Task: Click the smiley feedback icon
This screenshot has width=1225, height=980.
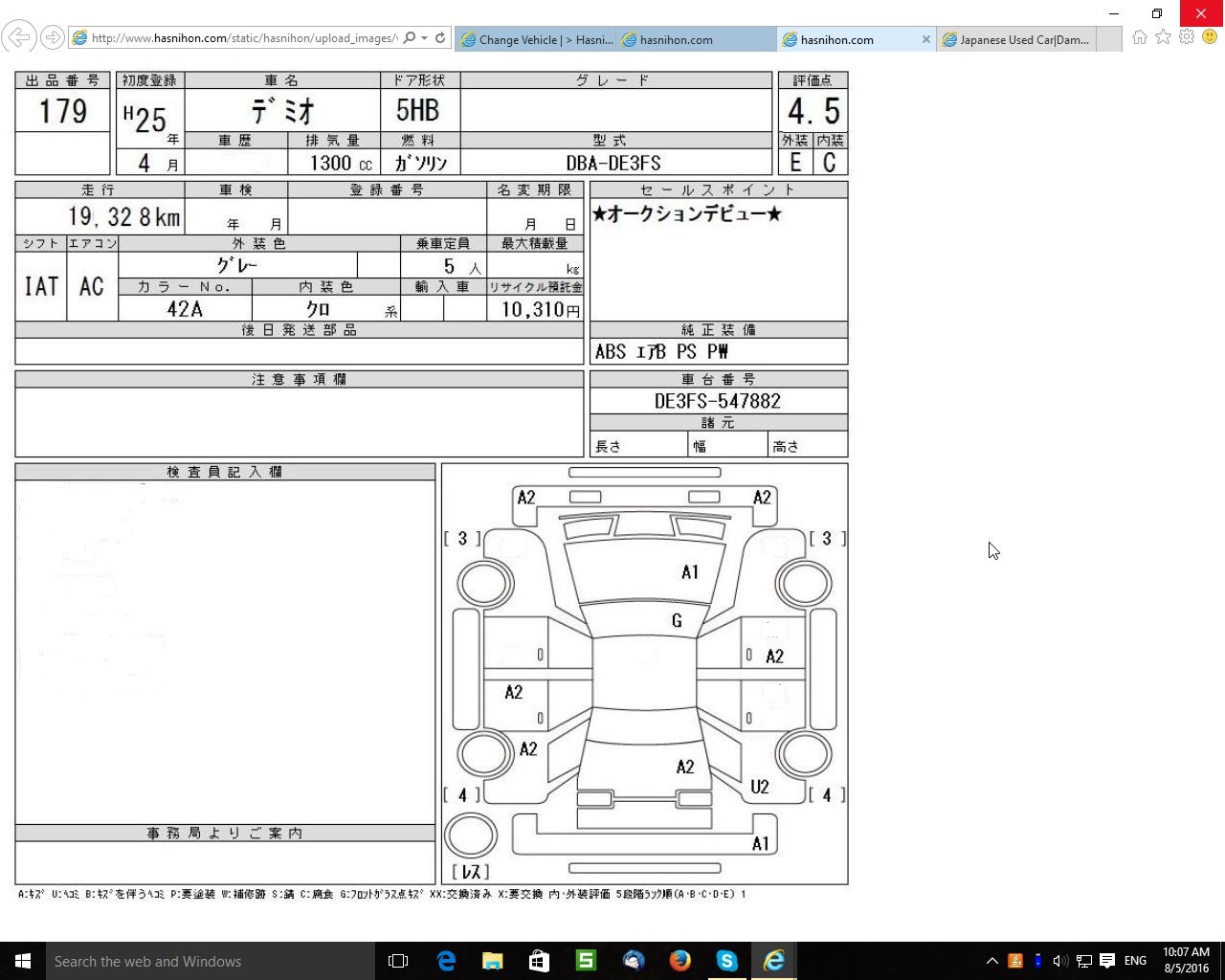Action: [x=1210, y=37]
